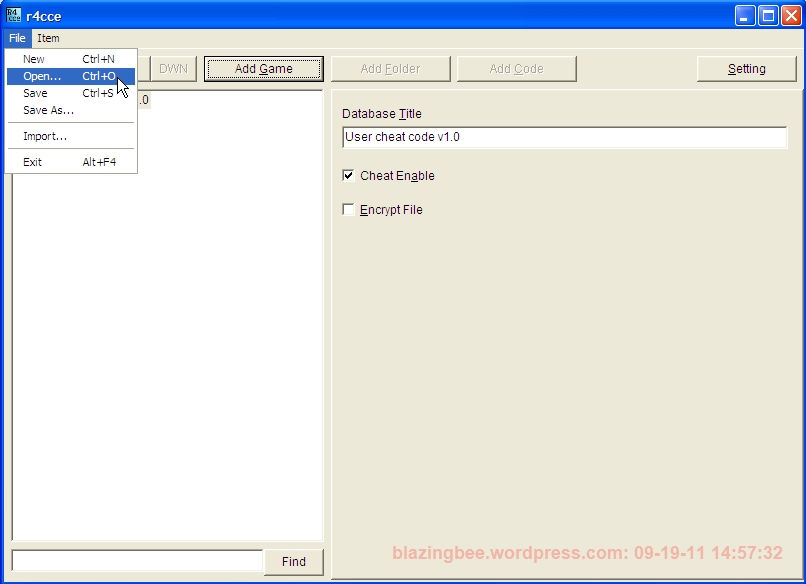Click the Add Code button

click(517, 69)
